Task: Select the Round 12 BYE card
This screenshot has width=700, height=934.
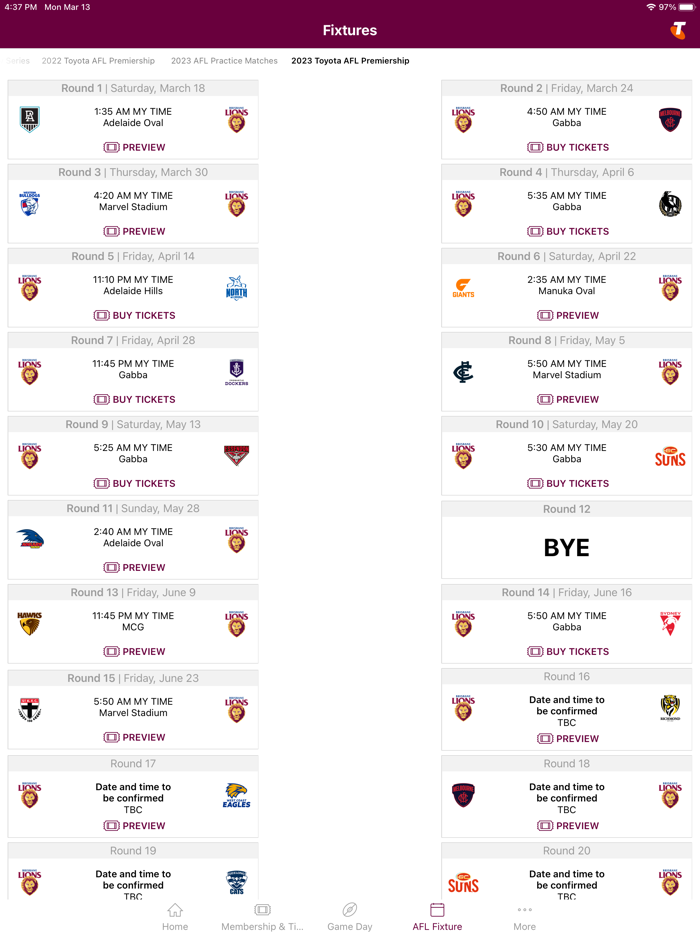Action: (x=568, y=546)
